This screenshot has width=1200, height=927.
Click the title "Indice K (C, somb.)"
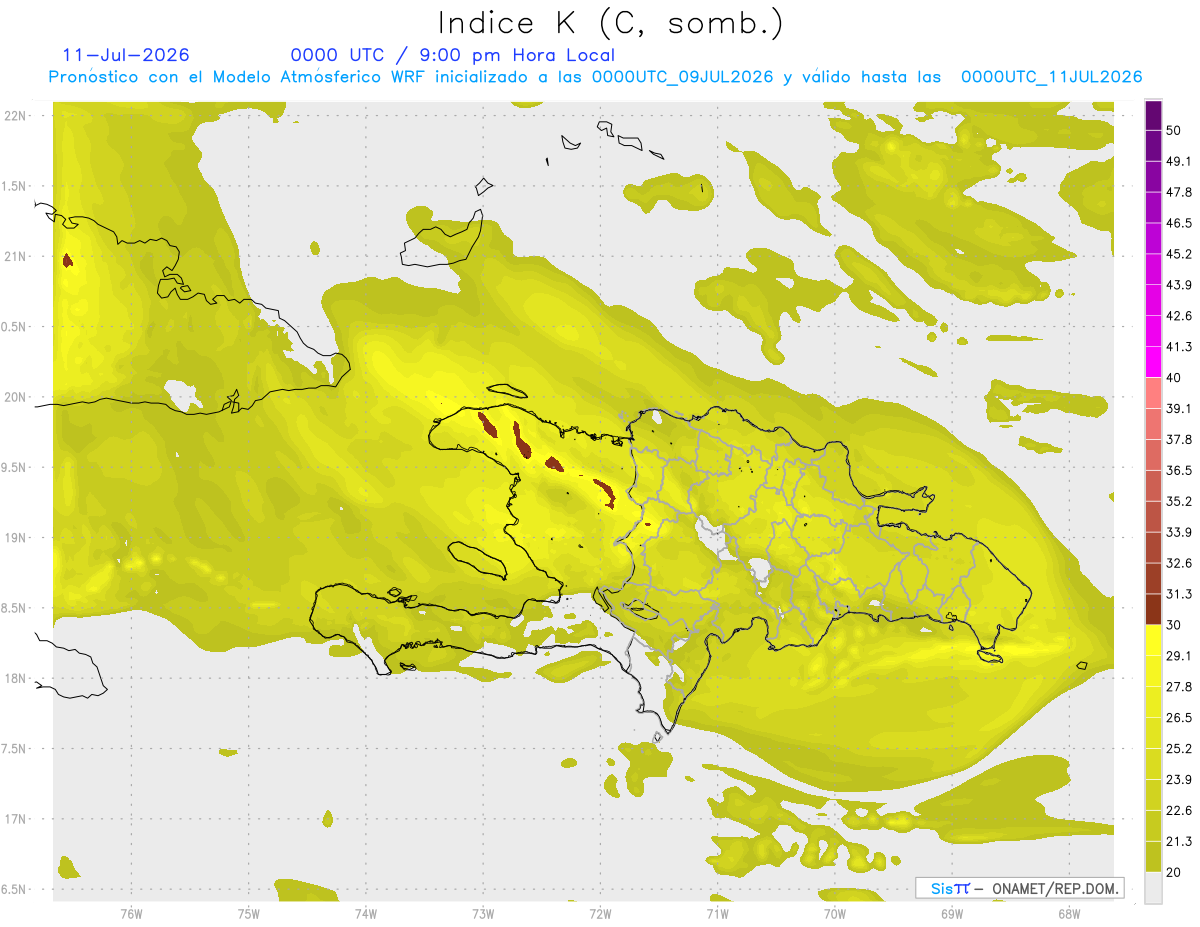tap(611, 23)
